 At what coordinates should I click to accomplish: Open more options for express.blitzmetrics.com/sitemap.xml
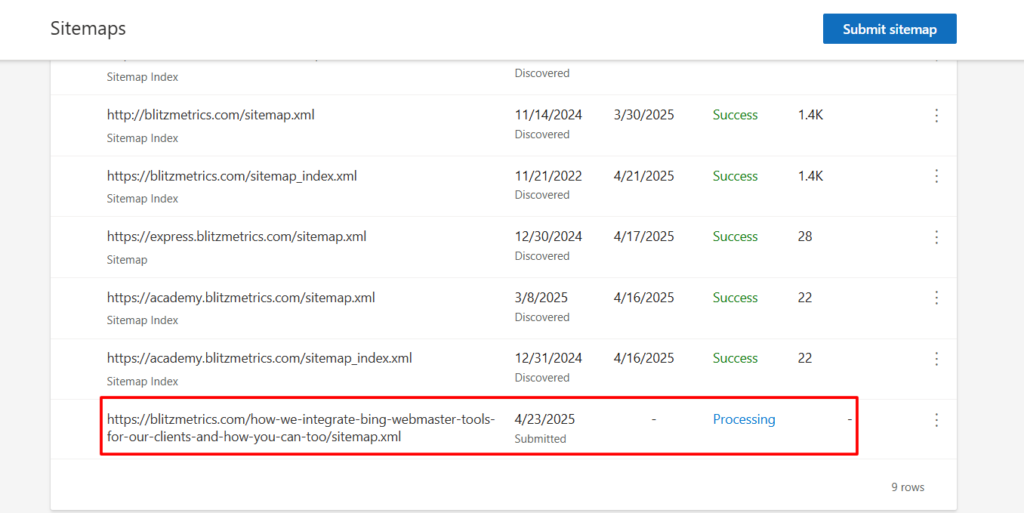[x=936, y=237]
